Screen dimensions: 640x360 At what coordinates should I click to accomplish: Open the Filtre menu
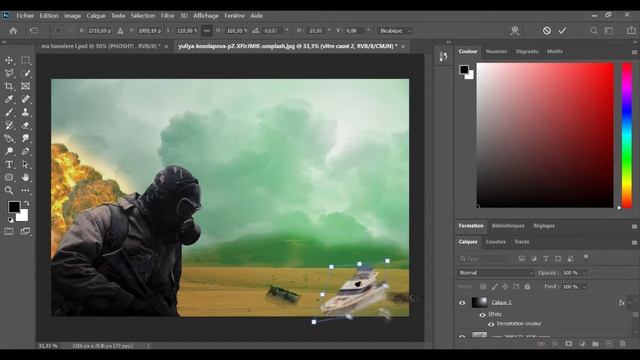[167, 16]
